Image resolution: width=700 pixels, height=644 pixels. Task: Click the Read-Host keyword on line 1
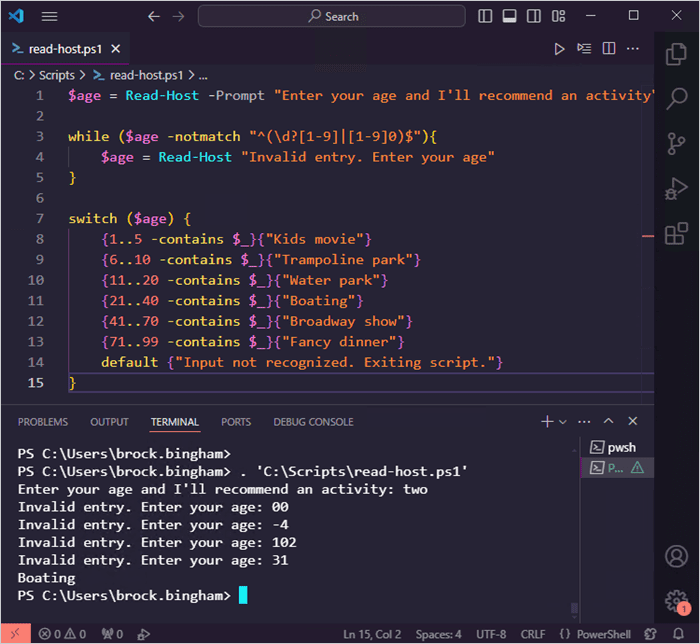(x=162, y=96)
